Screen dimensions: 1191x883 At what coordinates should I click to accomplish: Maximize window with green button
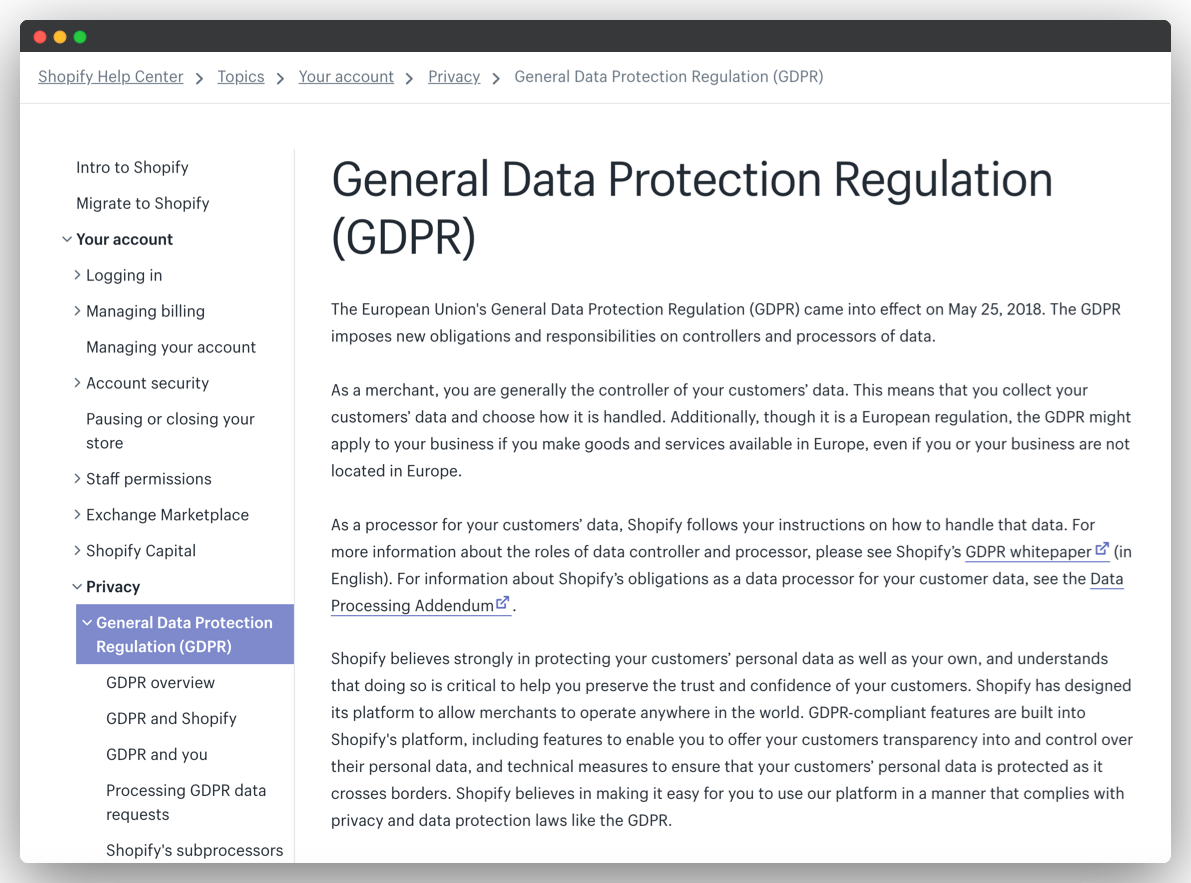click(80, 37)
